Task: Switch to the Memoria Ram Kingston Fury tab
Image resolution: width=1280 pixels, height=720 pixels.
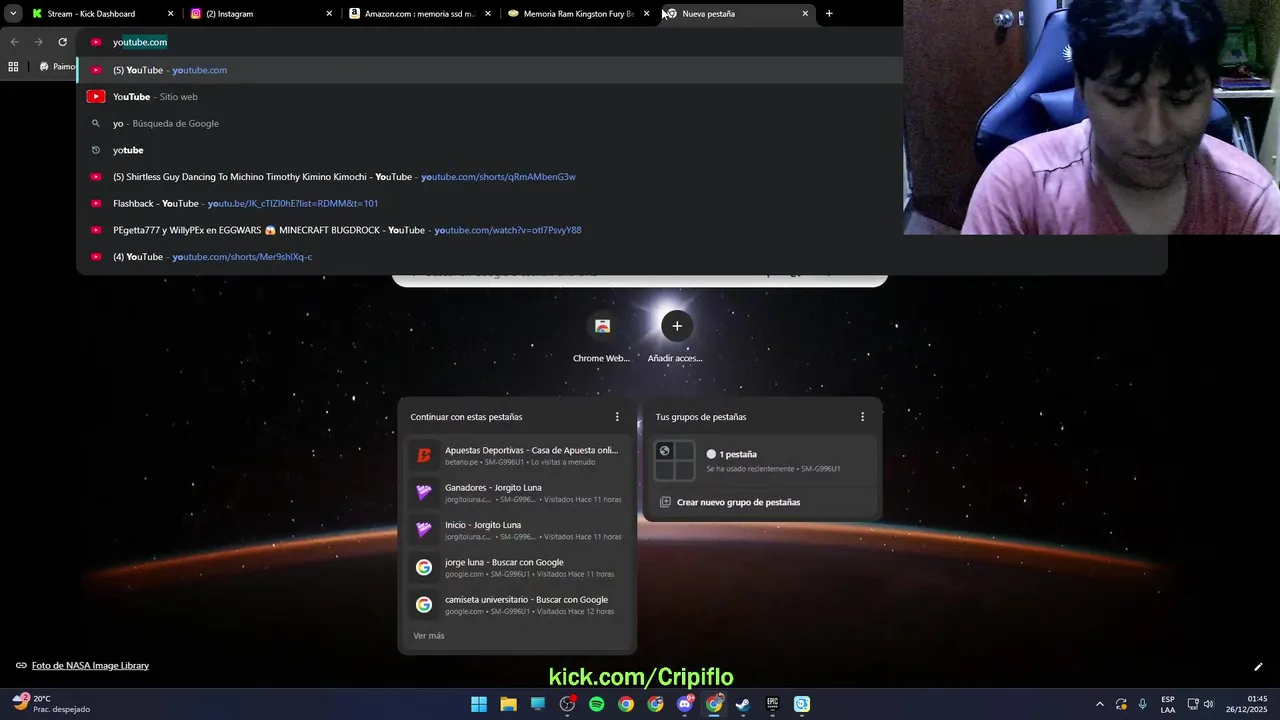Action: click(x=578, y=14)
